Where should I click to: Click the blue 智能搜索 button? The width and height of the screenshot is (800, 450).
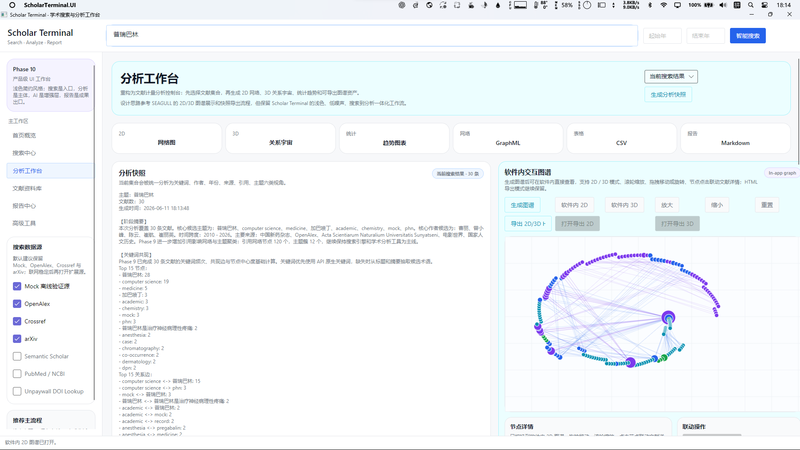747,36
